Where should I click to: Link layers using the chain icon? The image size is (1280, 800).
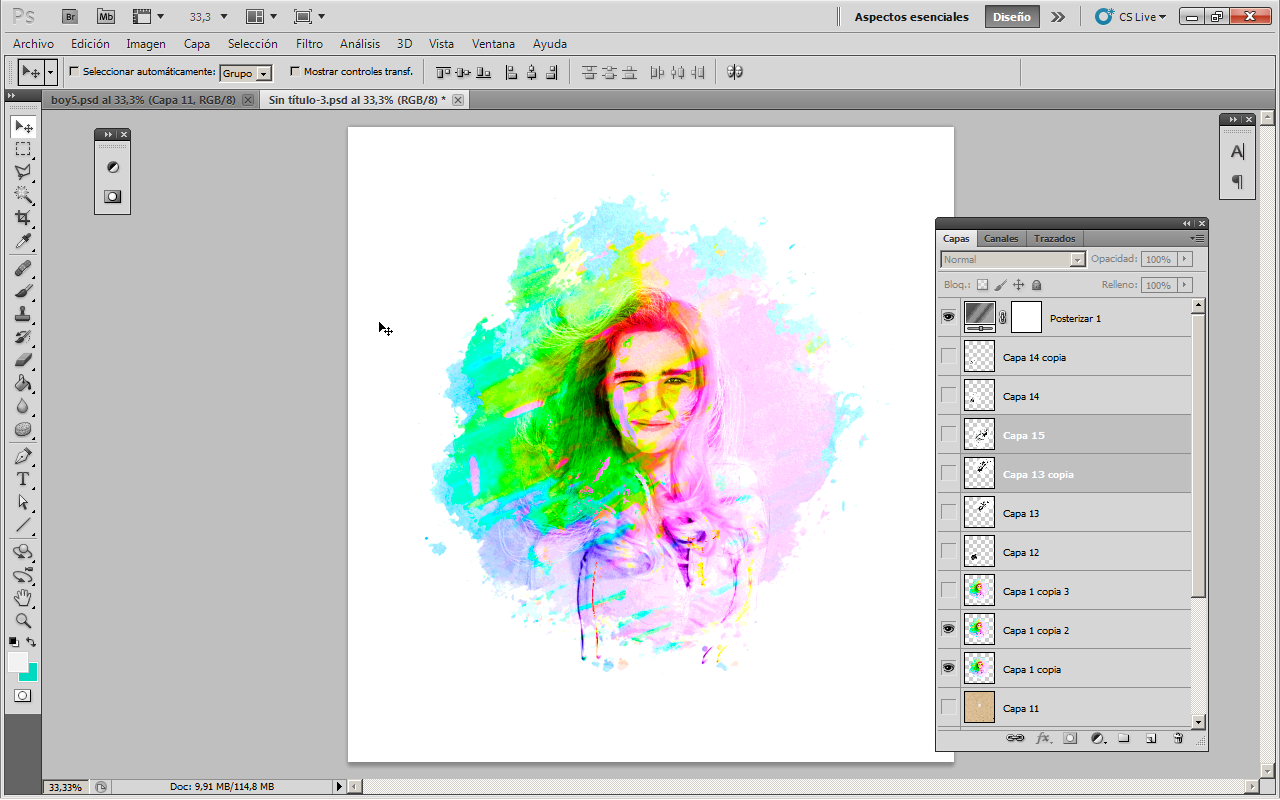(x=1015, y=738)
